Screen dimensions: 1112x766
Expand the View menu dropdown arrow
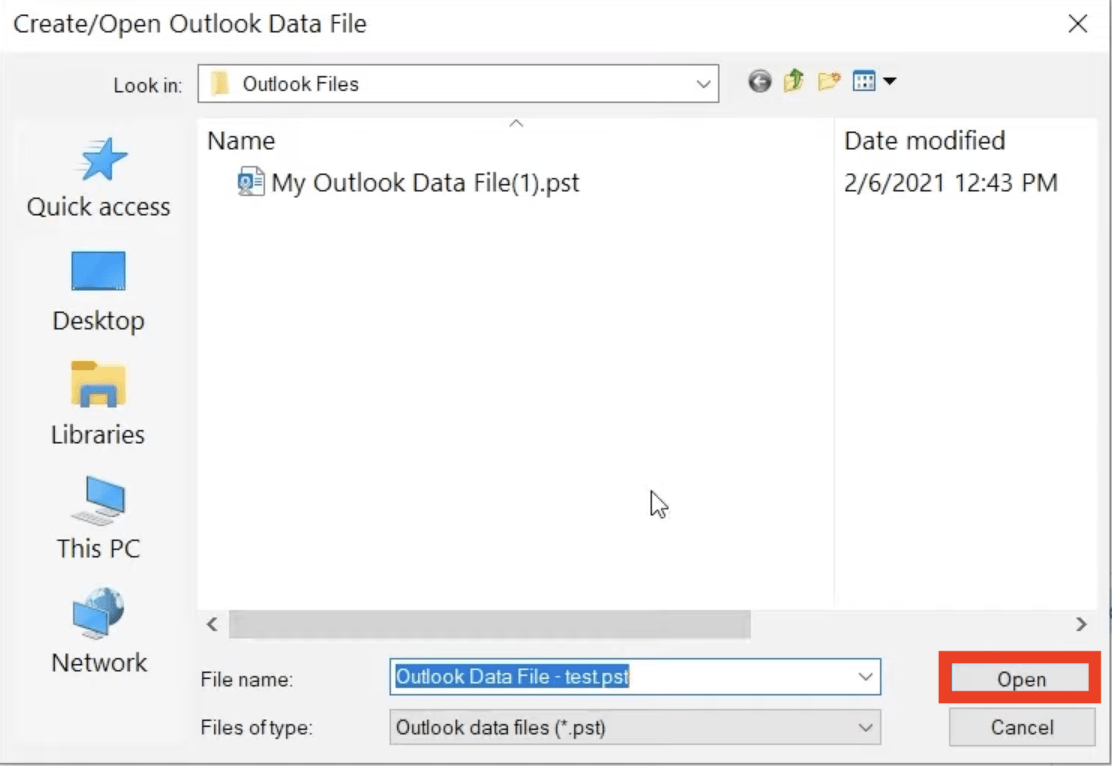[x=889, y=82]
